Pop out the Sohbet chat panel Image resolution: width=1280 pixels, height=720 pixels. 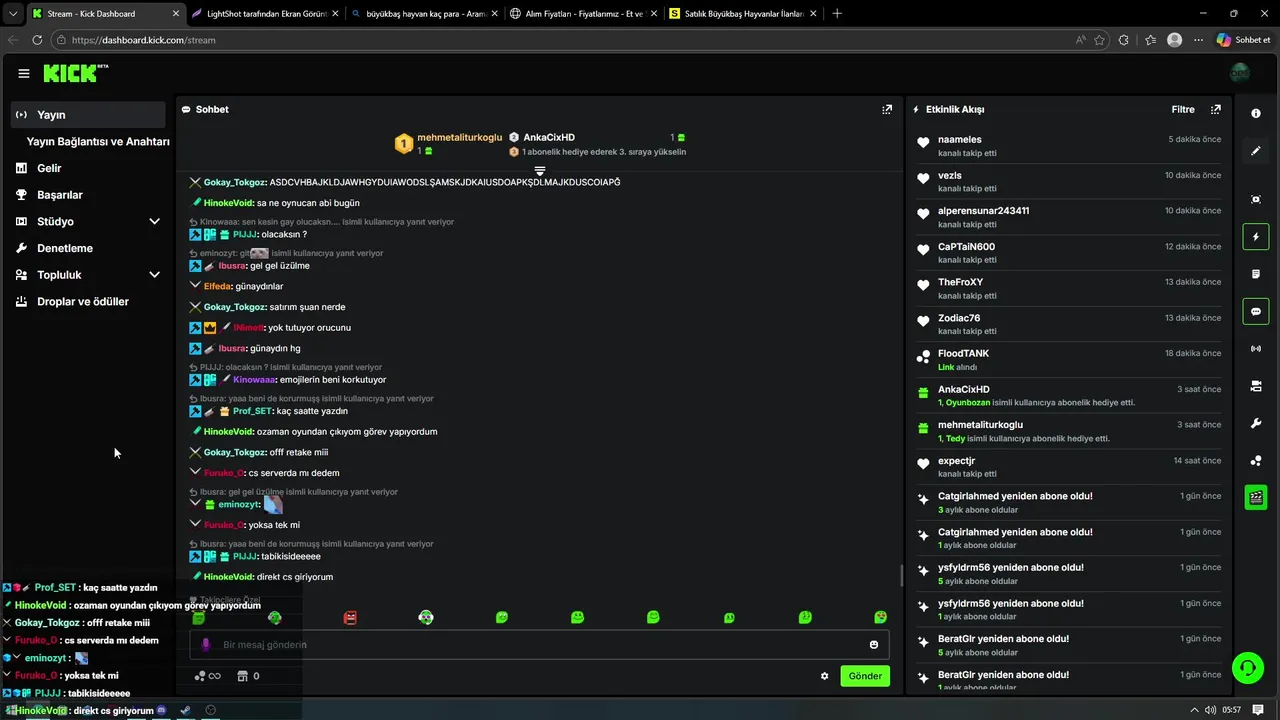tap(887, 109)
